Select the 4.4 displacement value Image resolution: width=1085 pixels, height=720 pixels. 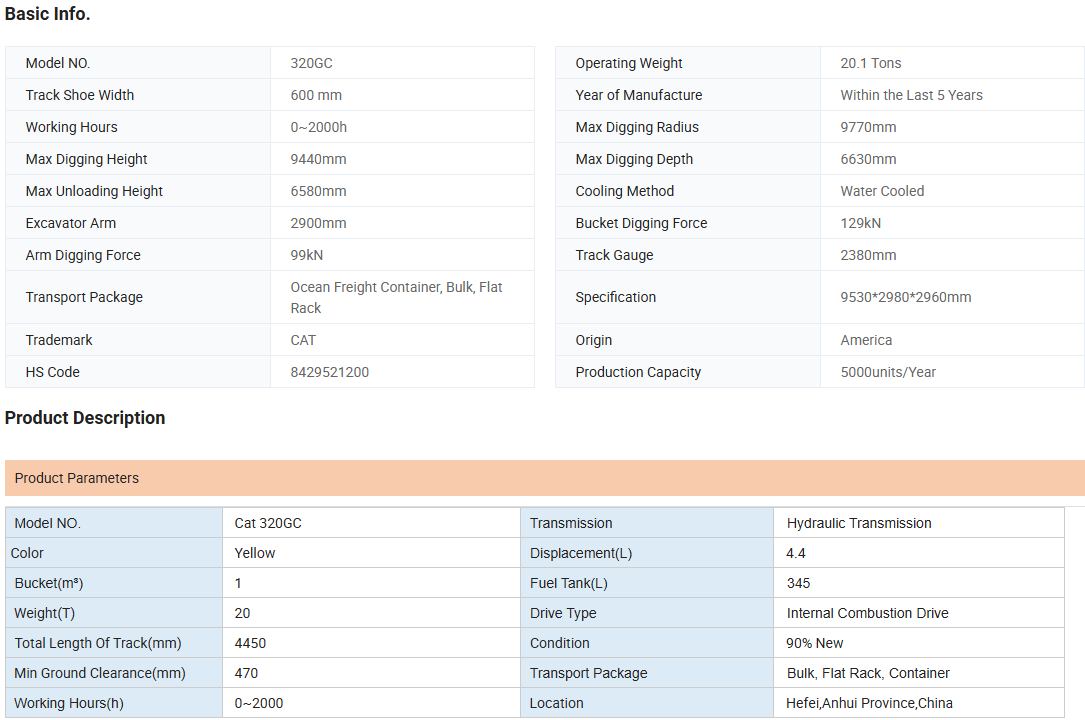[x=796, y=553]
